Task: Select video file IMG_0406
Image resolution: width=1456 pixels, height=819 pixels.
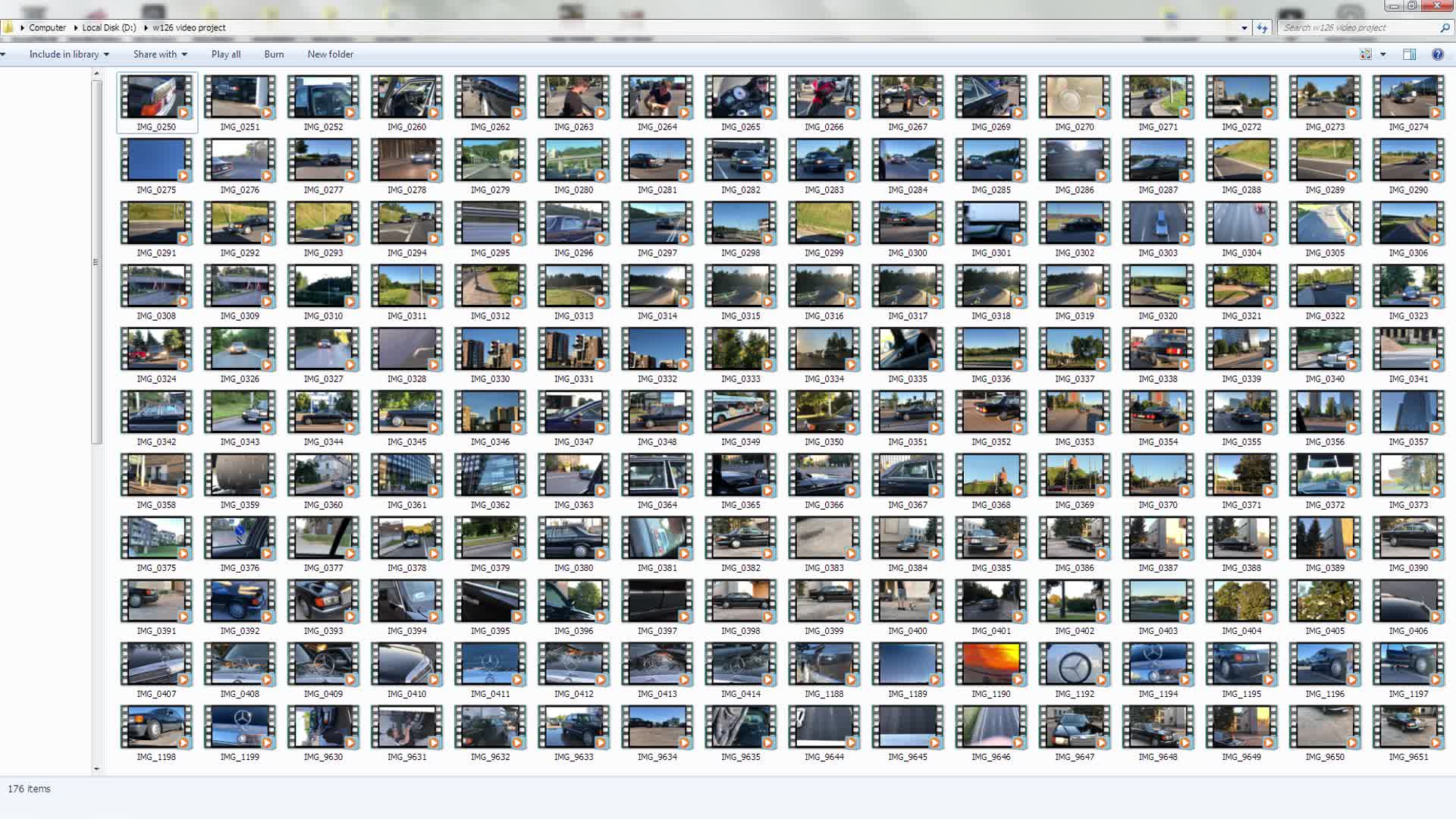Action: click(x=1408, y=607)
